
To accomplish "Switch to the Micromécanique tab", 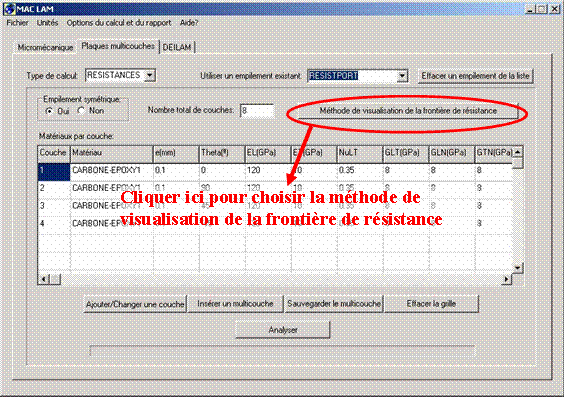I will (45, 47).
